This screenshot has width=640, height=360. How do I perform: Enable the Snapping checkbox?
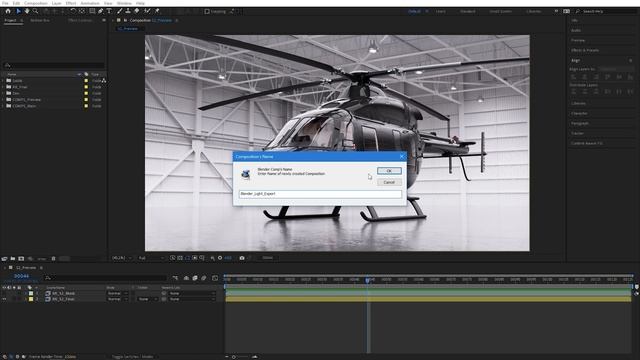207,11
